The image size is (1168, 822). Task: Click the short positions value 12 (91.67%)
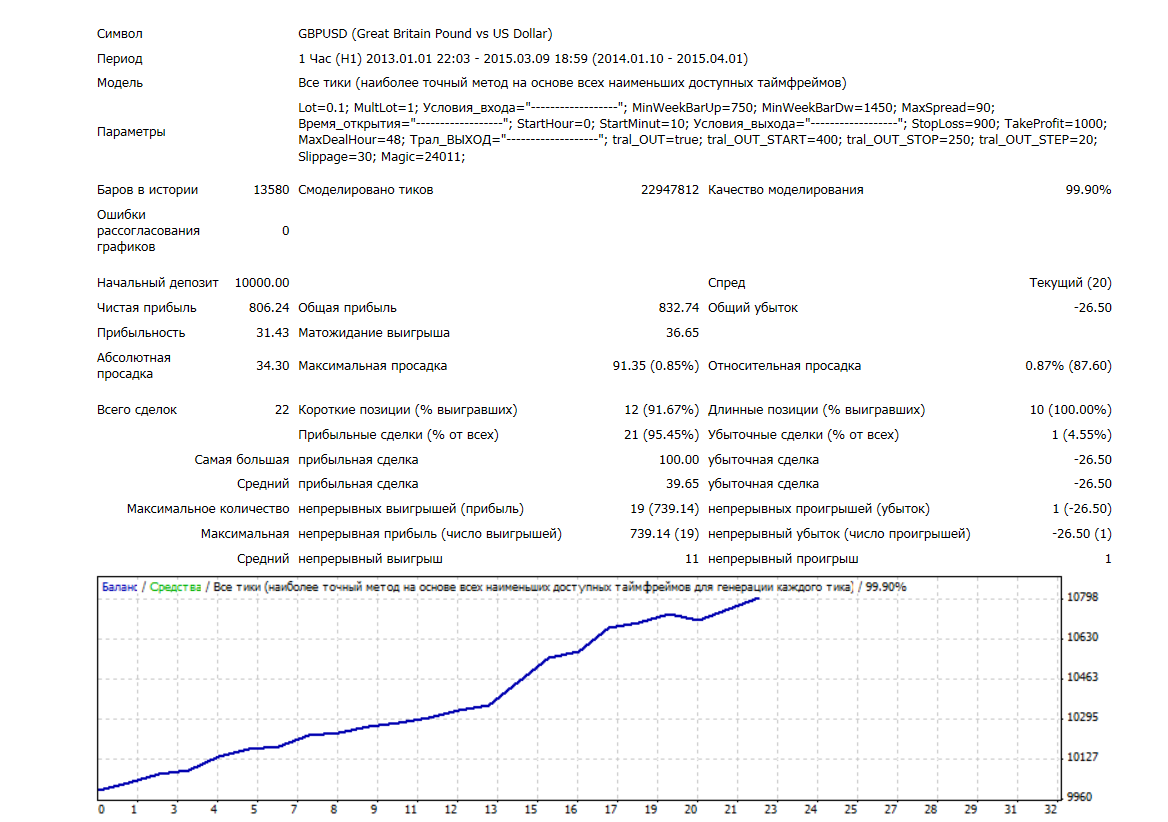pos(661,410)
